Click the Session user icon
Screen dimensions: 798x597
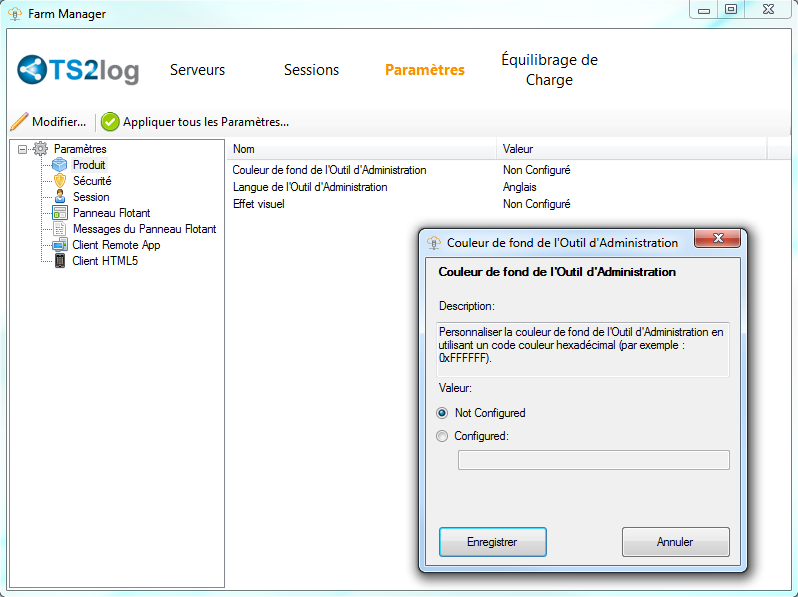tap(60, 197)
